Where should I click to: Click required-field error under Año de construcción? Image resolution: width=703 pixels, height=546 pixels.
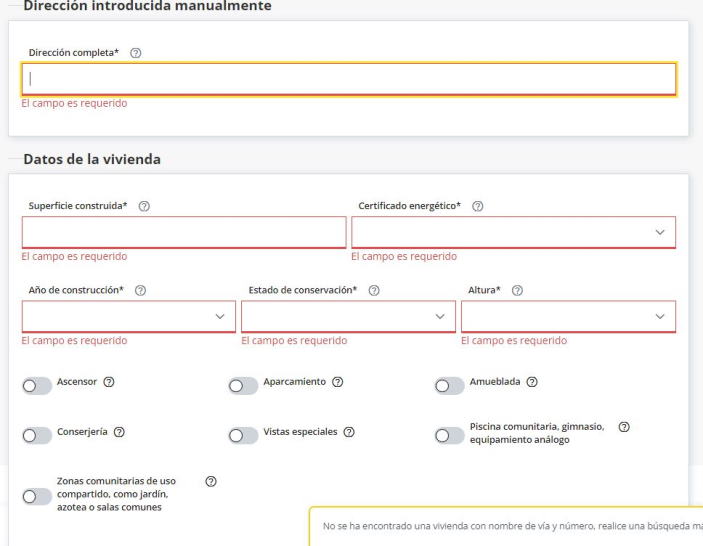74,341
